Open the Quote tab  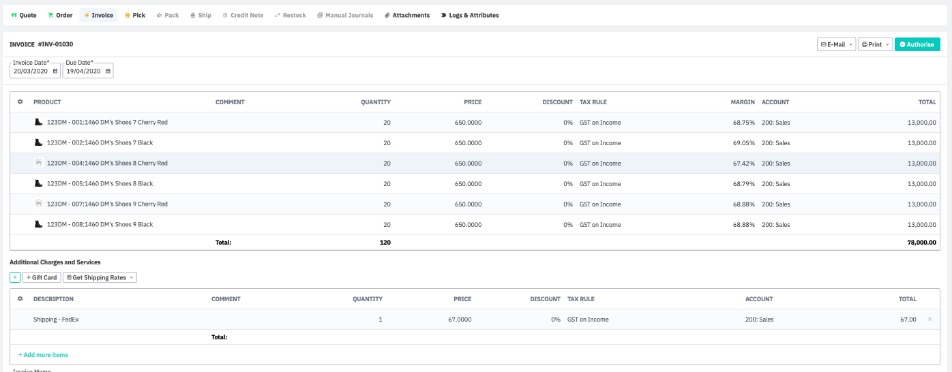coord(24,15)
